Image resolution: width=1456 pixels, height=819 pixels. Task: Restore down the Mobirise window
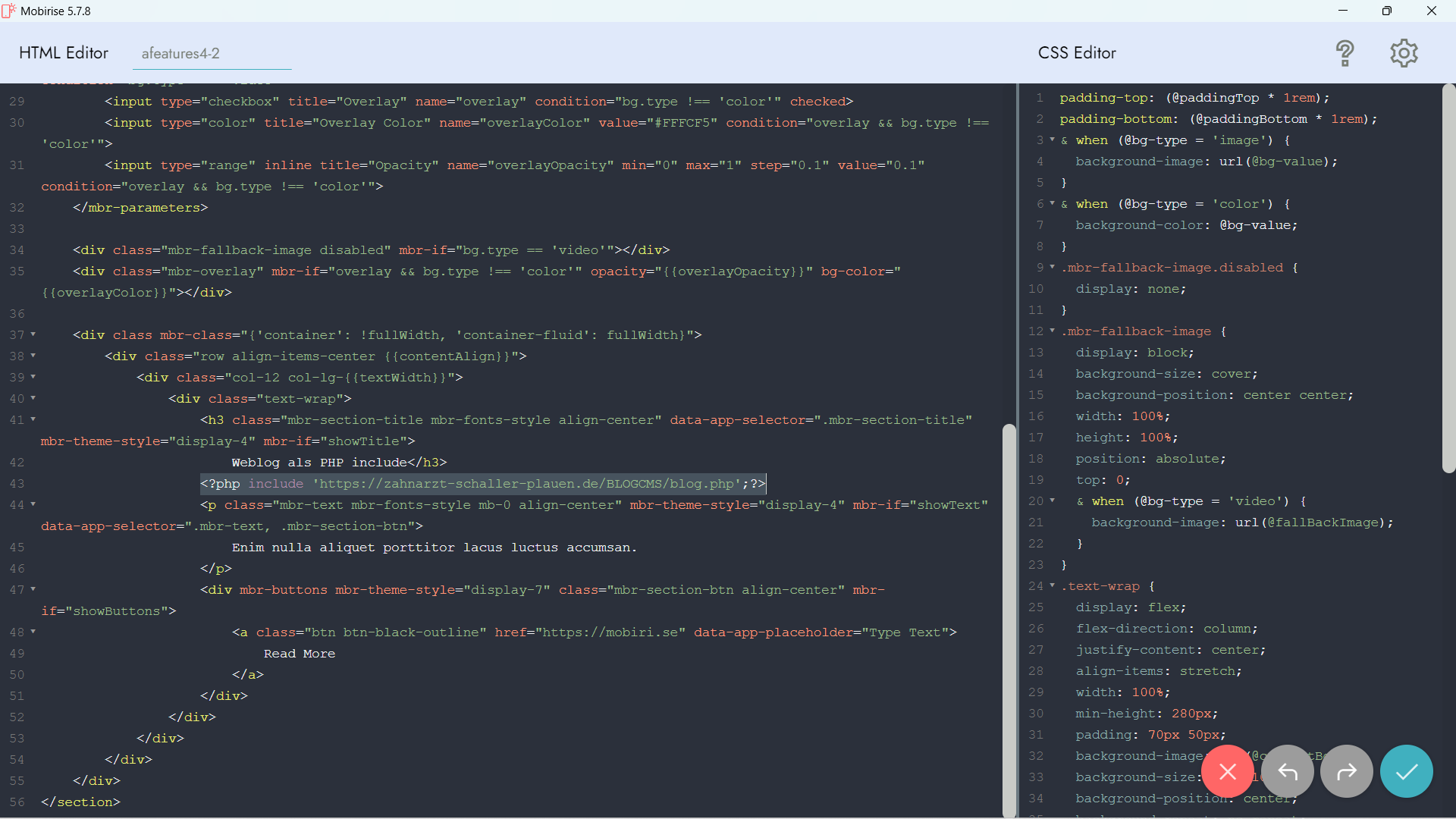click(x=1386, y=11)
